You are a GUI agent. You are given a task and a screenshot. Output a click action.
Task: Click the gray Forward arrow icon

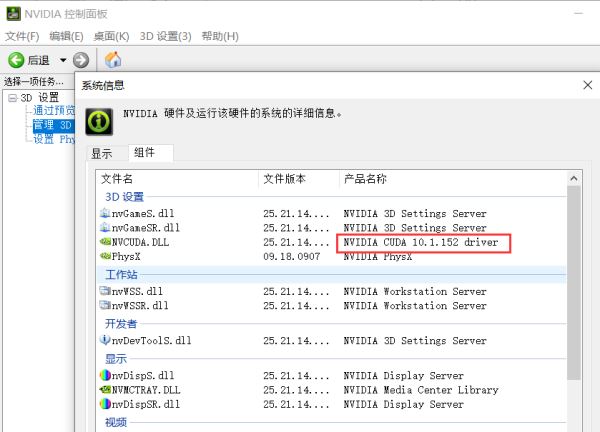(x=81, y=60)
